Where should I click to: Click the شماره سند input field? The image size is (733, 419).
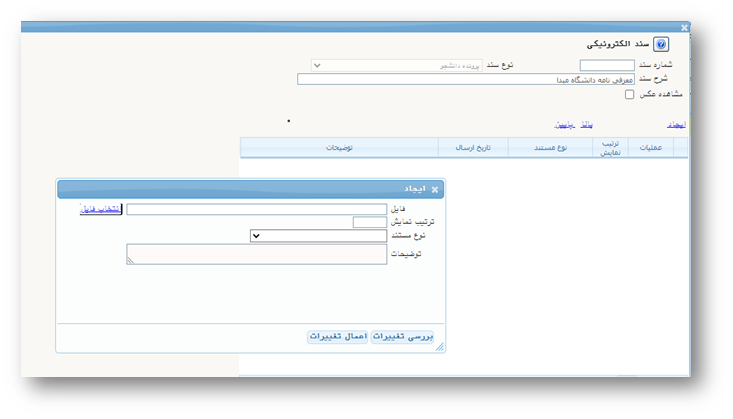click(607, 65)
